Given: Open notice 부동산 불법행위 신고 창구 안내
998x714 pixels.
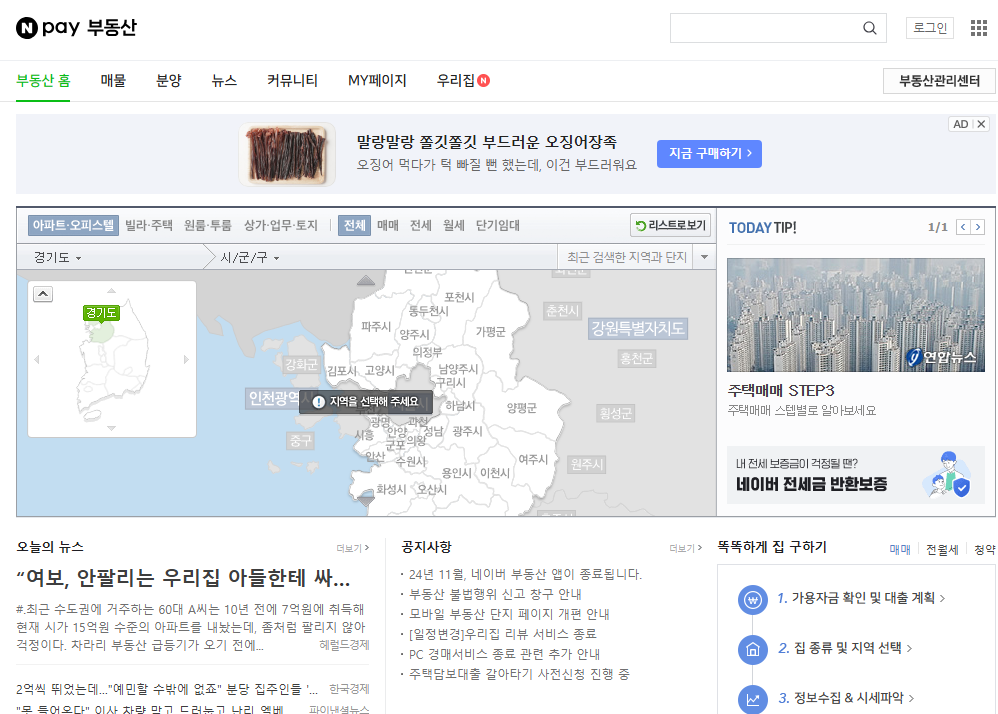Looking at the screenshot, I should (x=495, y=594).
